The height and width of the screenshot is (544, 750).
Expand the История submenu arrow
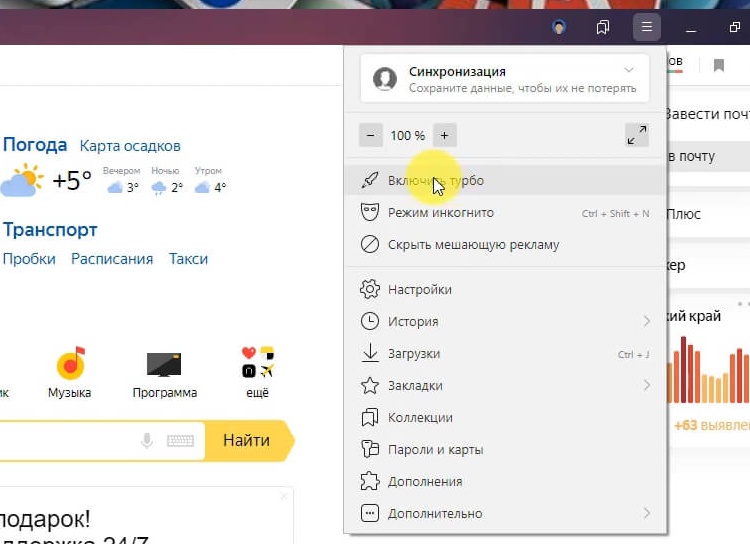tap(647, 321)
